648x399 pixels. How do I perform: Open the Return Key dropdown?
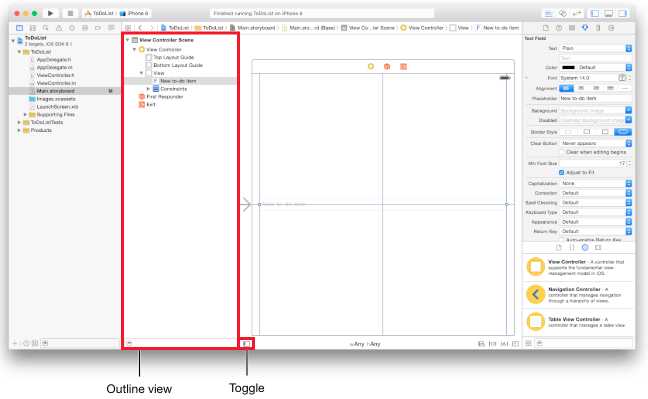click(596, 232)
